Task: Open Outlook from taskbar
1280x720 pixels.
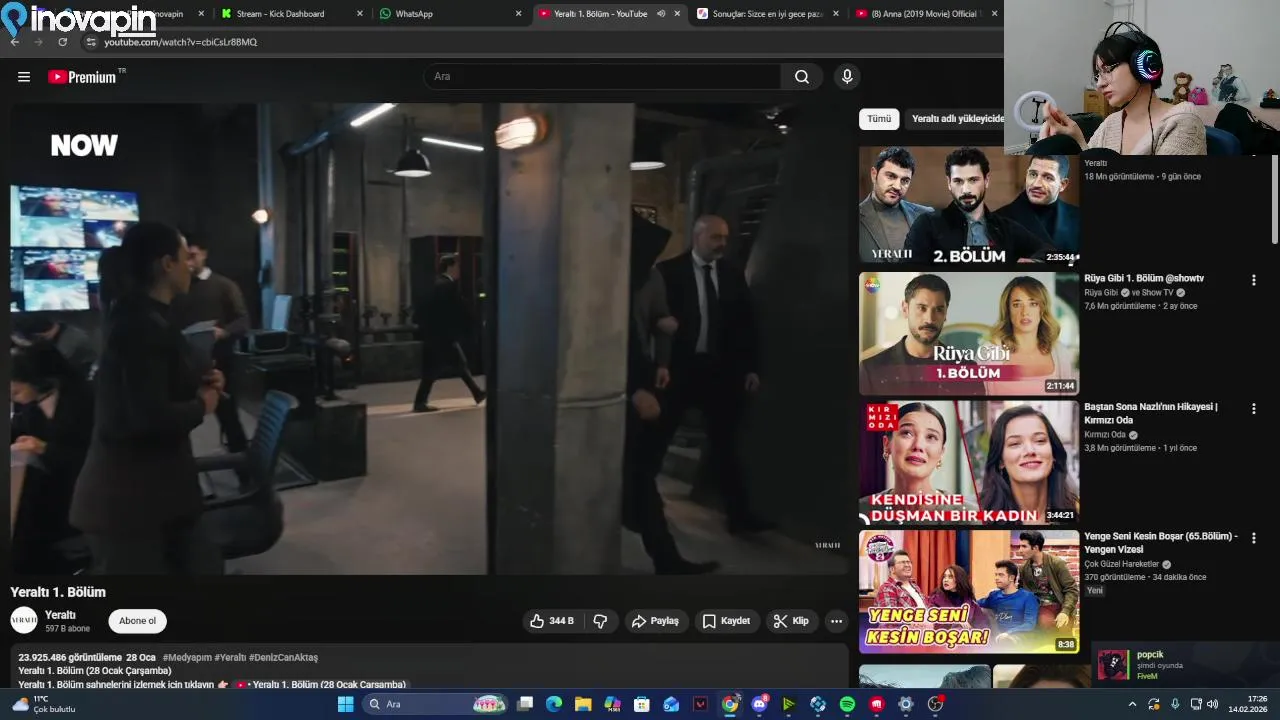Action: (671, 704)
